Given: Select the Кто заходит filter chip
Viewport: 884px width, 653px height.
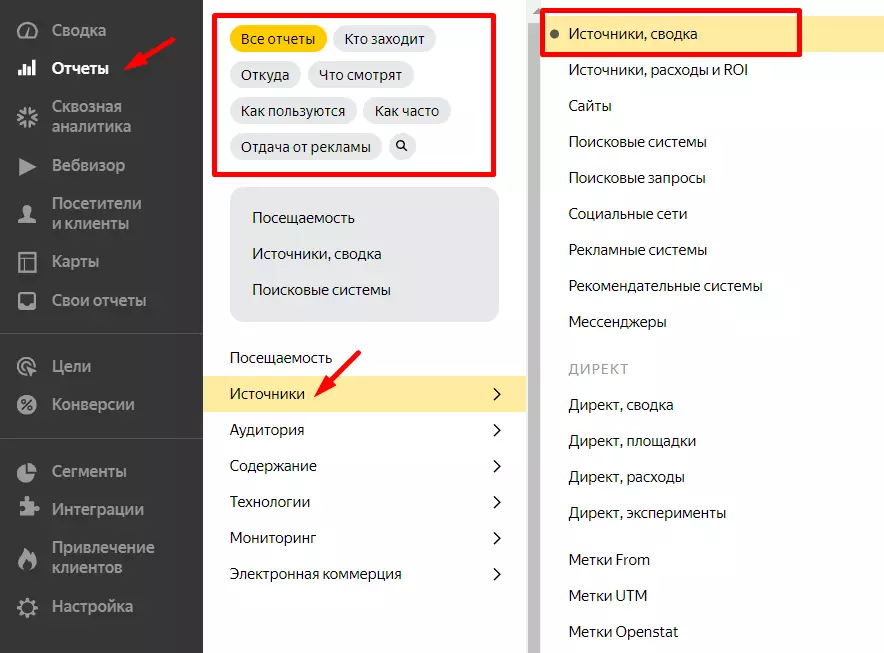Looking at the screenshot, I should coord(384,39).
